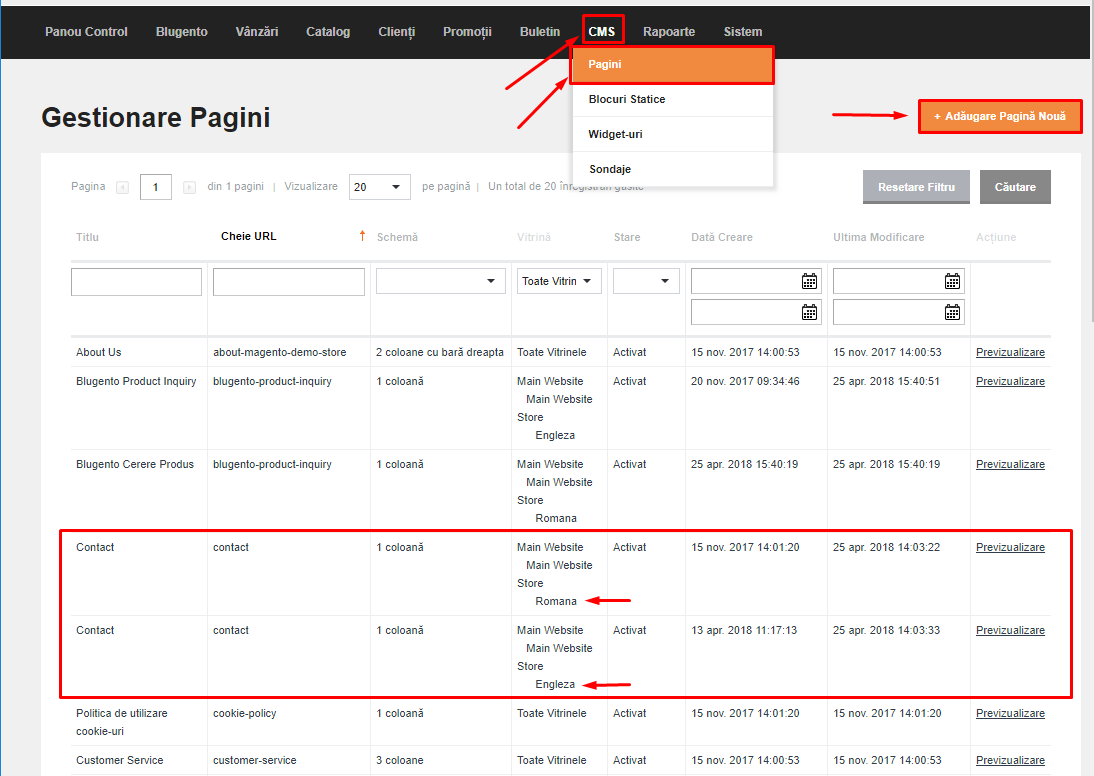Select the about-magento-demo-store URL key cell
1094x776 pixels.
(280, 352)
